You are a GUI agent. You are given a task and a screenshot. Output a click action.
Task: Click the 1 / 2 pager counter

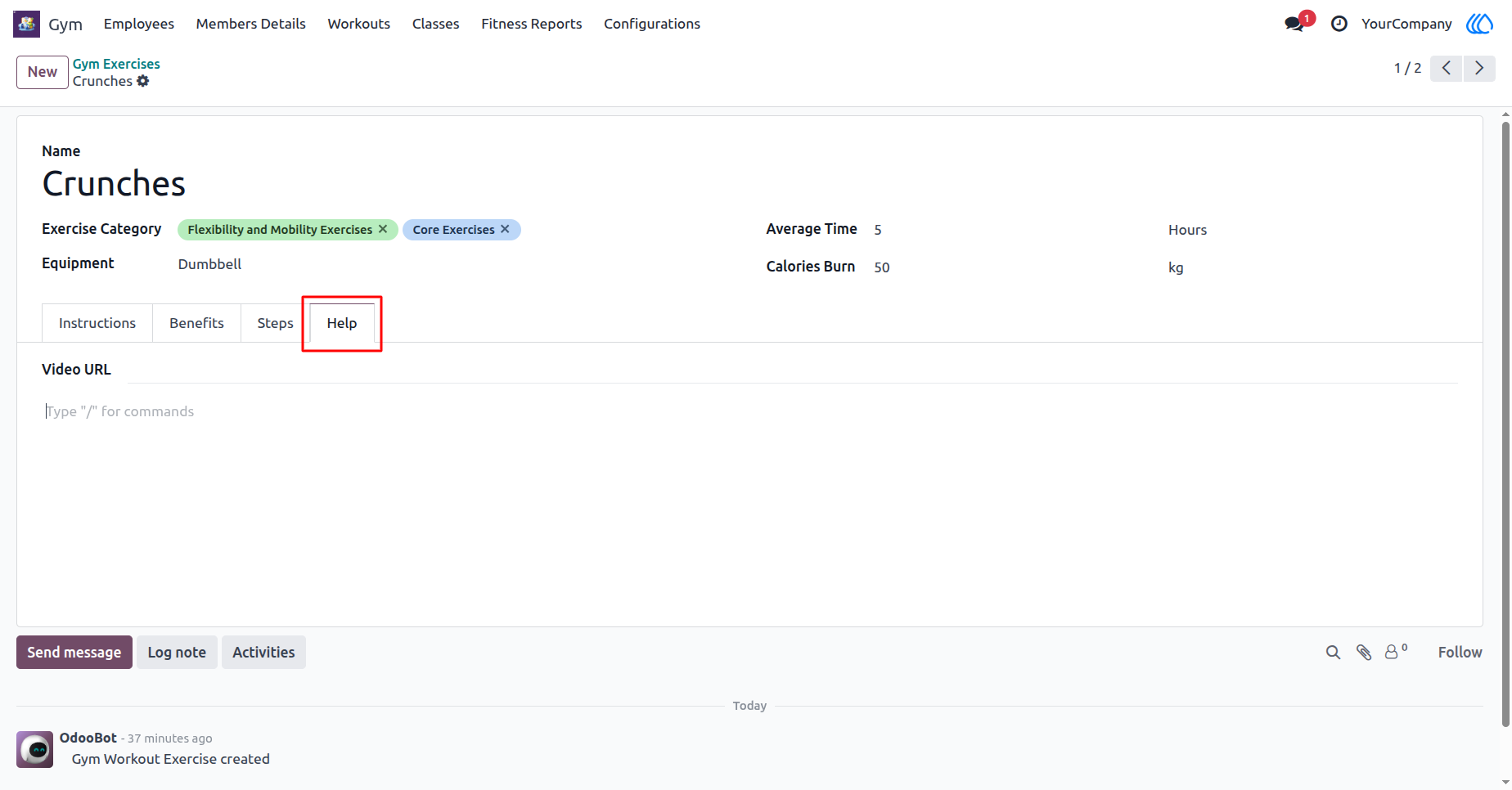[1407, 68]
